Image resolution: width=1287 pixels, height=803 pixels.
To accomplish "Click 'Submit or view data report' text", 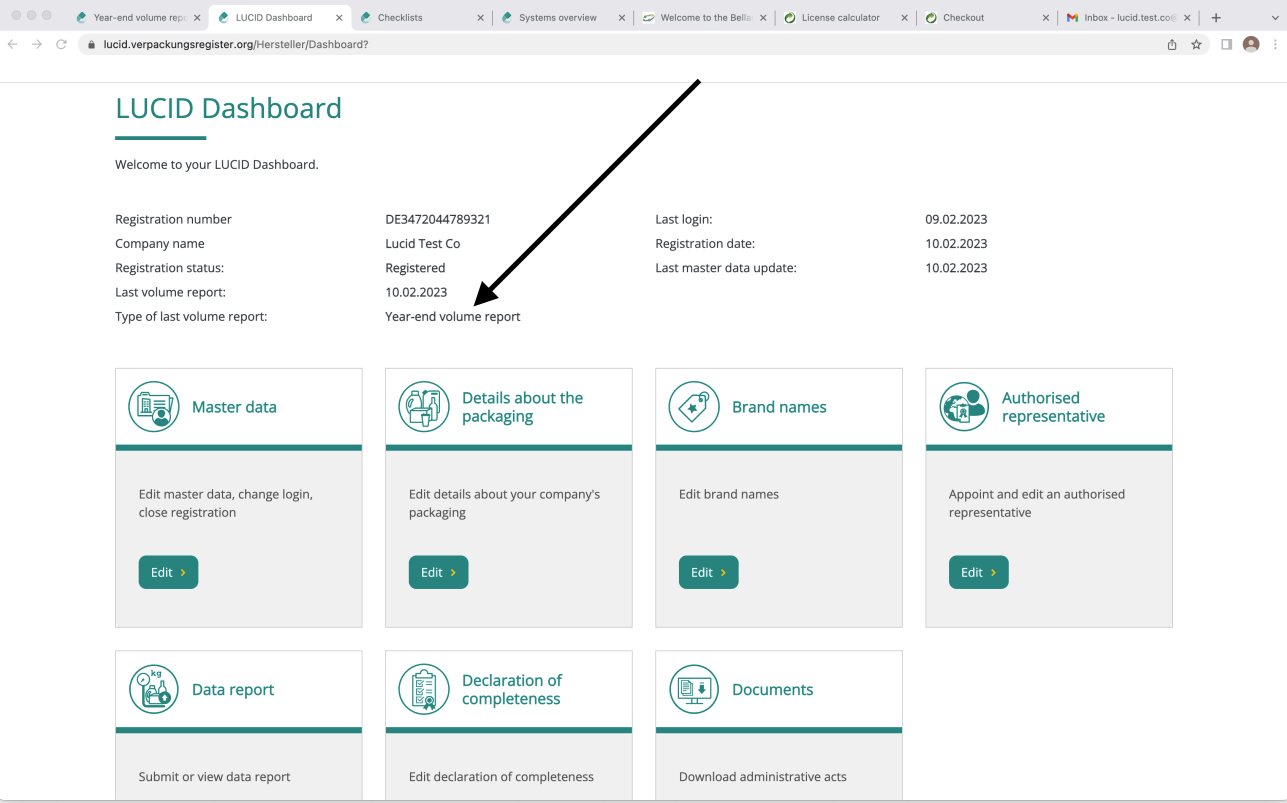I will point(214,777).
